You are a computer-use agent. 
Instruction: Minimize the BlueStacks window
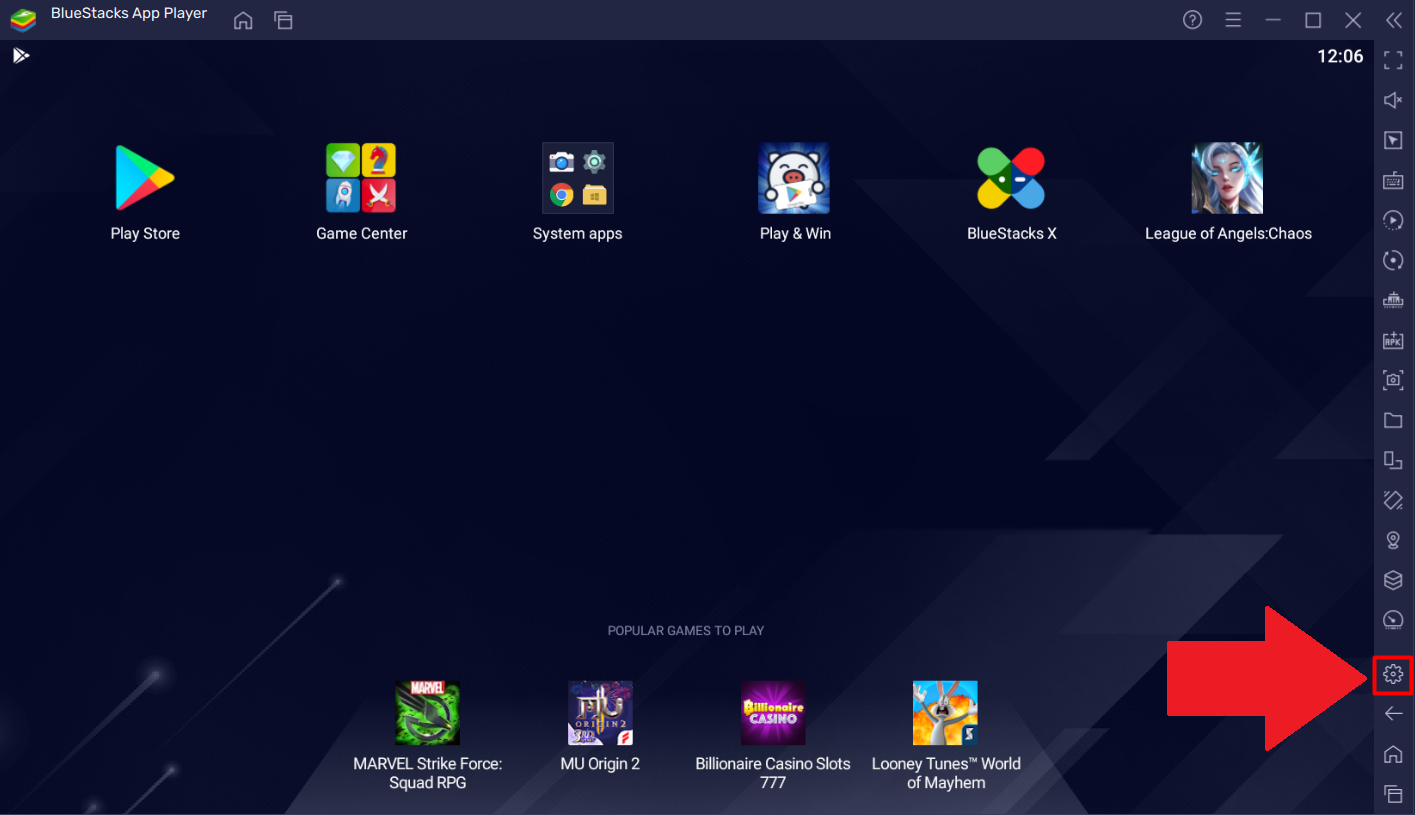coord(1273,20)
